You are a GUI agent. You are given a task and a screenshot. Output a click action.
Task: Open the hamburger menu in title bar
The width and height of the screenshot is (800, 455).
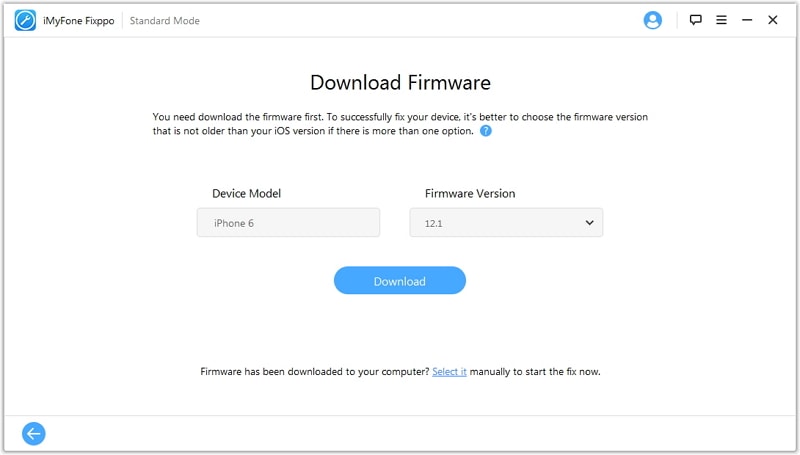[721, 20]
